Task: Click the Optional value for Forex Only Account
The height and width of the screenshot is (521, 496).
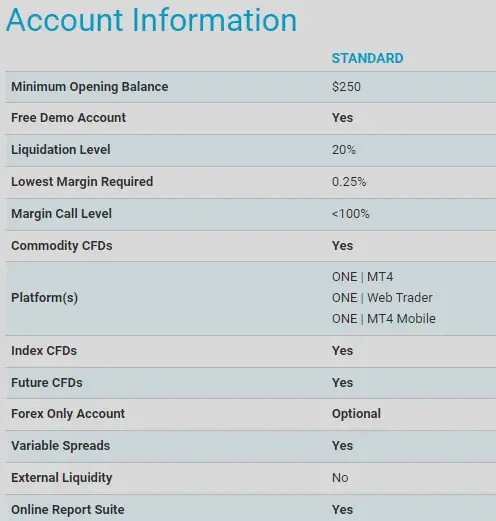Action: pyautogui.click(x=356, y=414)
